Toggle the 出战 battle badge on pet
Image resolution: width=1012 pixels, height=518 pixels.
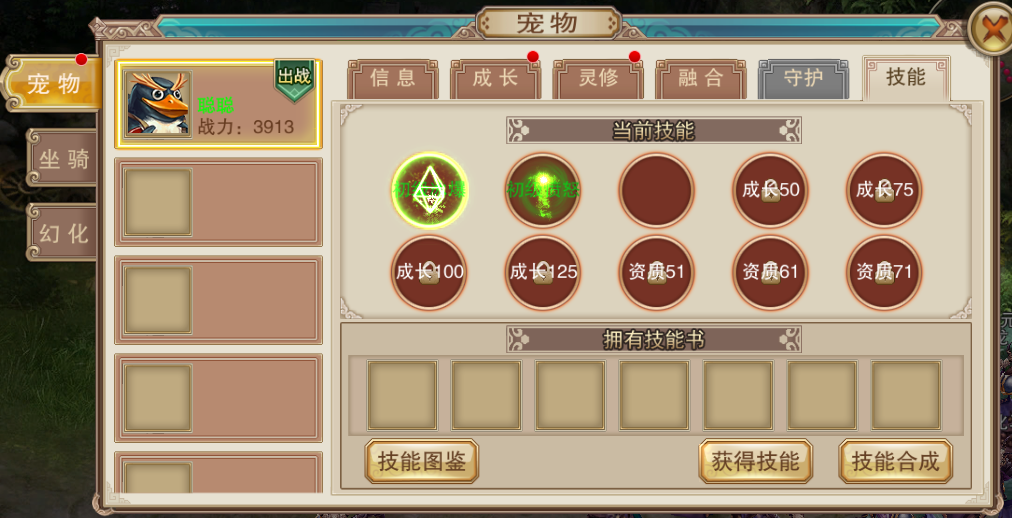294,80
